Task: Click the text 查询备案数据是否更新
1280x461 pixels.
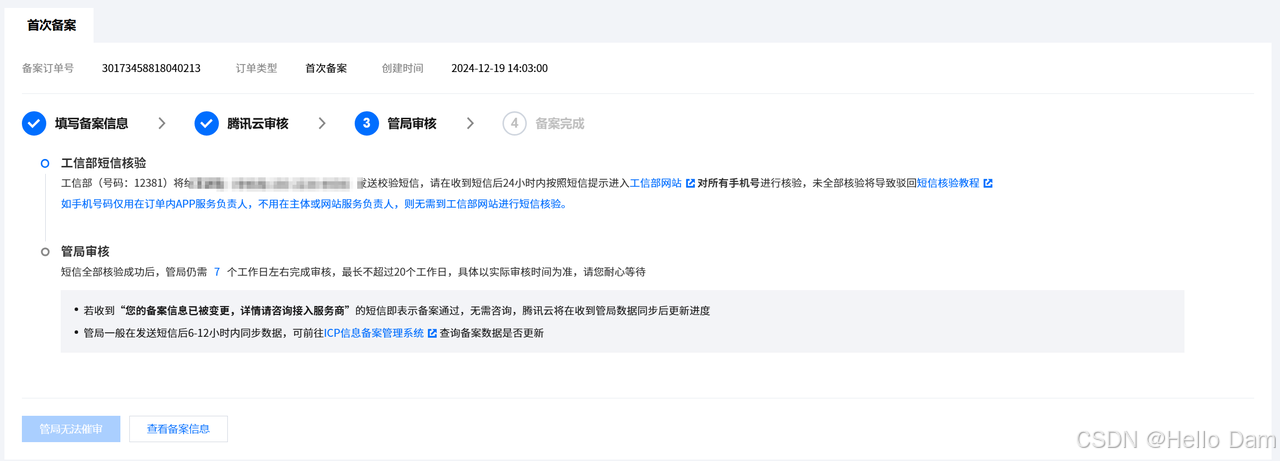Action: click(x=492, y=334)
